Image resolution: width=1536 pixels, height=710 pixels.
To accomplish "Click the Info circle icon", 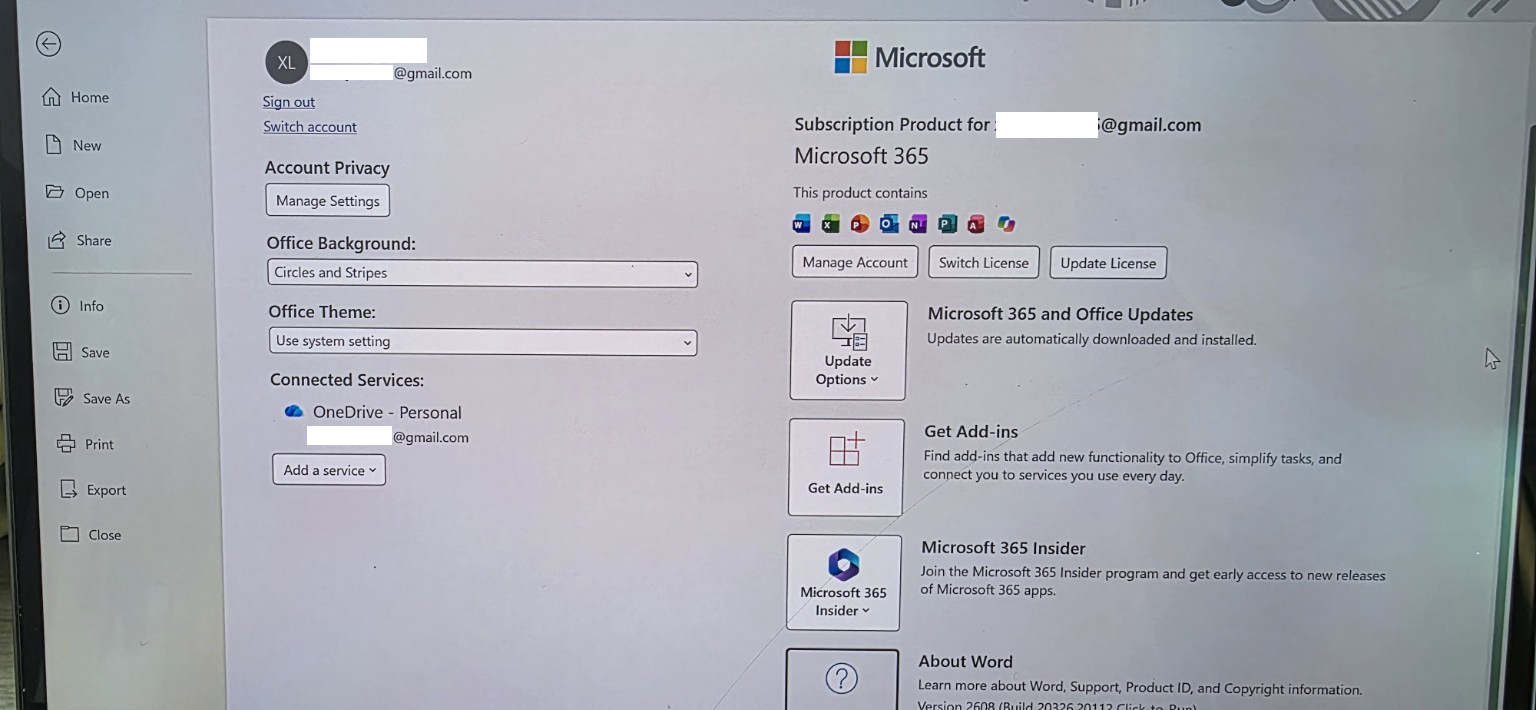I will click(60, 305).
